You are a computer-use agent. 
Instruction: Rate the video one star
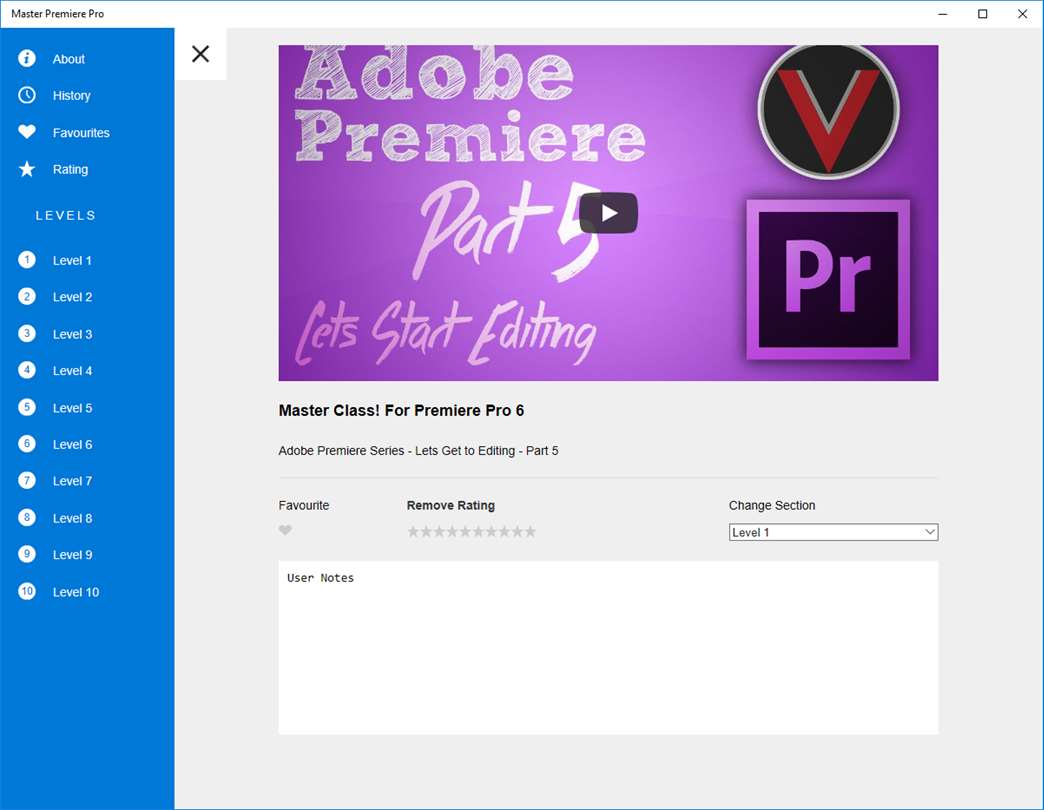pos(413,531)
